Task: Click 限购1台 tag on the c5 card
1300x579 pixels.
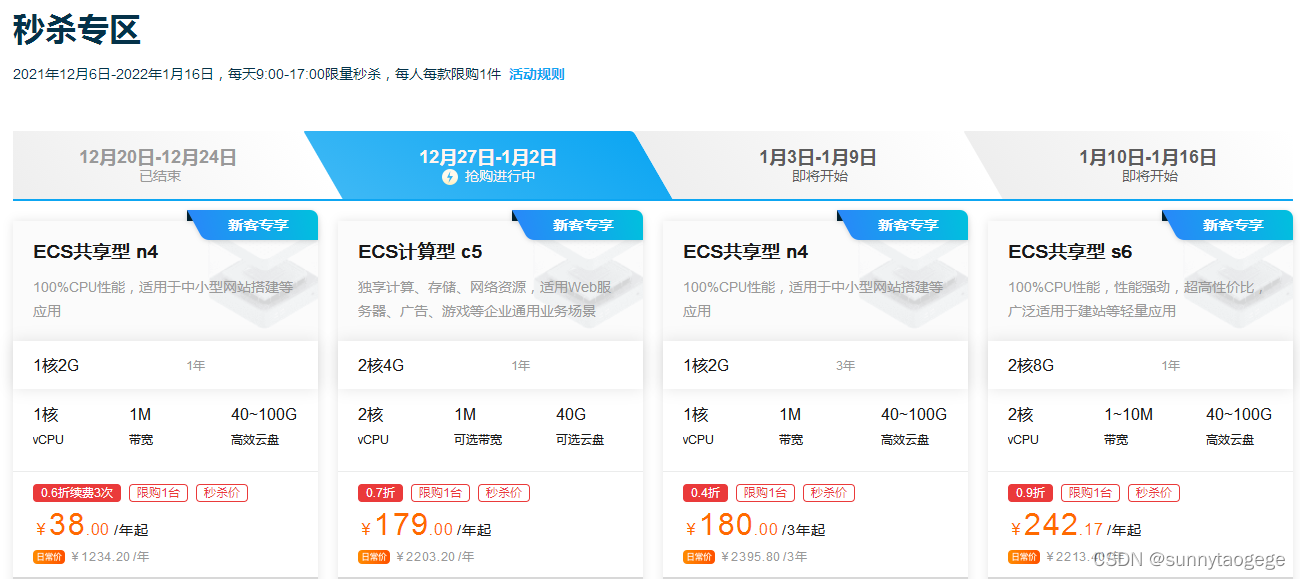Action: point(440,493)
